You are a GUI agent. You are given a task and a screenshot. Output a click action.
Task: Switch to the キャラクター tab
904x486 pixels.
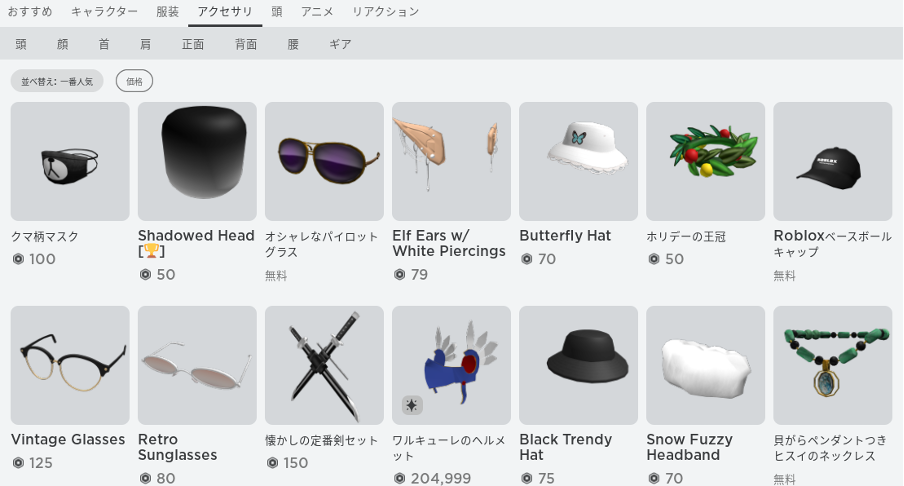[104, 12]
